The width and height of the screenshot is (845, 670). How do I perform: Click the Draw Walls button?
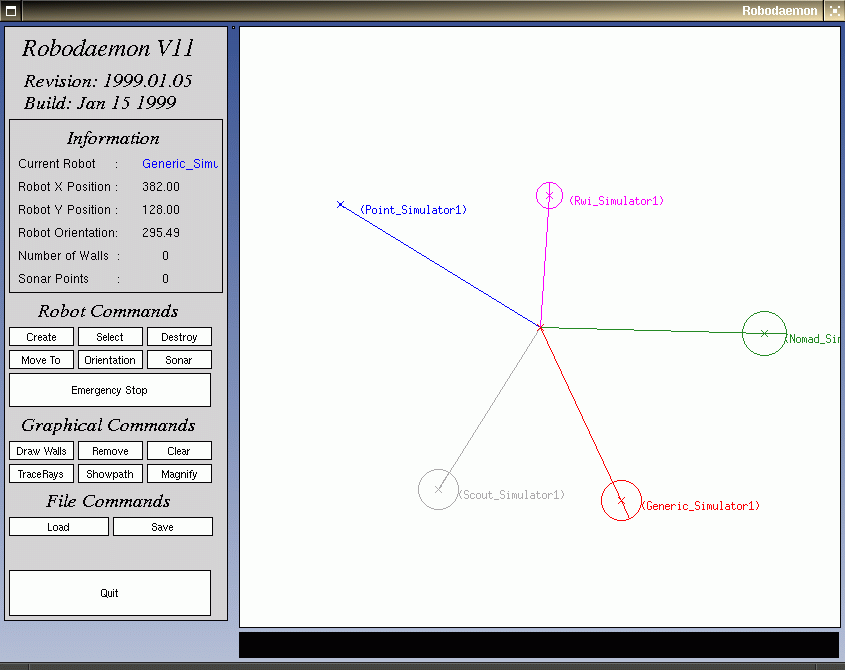tap(41, 451)
